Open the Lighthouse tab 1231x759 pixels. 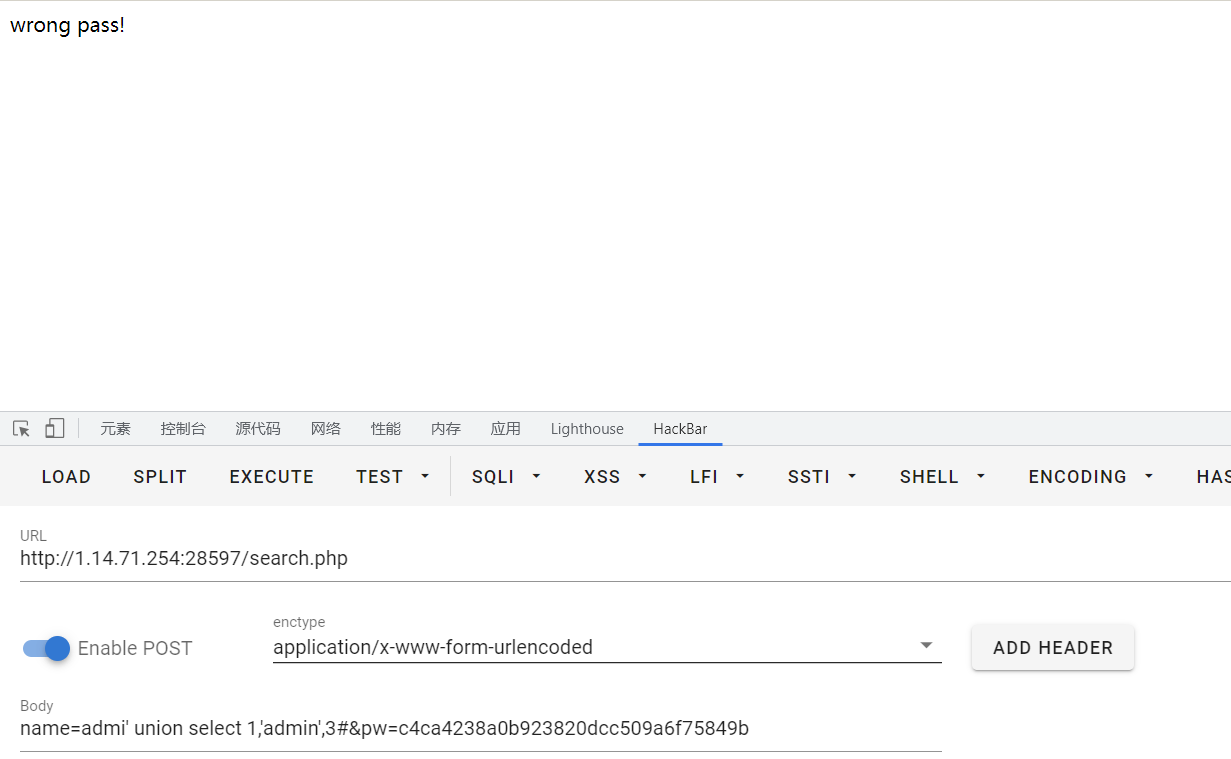coord(587,429)
